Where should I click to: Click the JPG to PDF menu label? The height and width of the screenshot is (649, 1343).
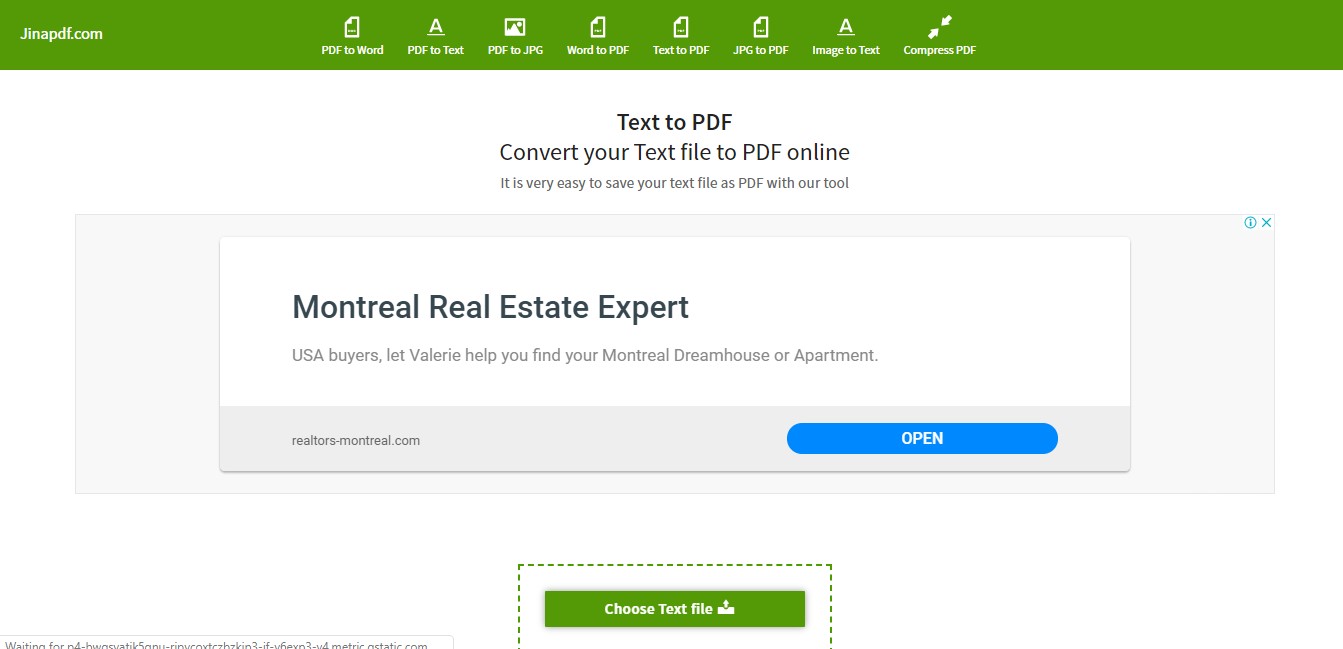tap(761, 50)
